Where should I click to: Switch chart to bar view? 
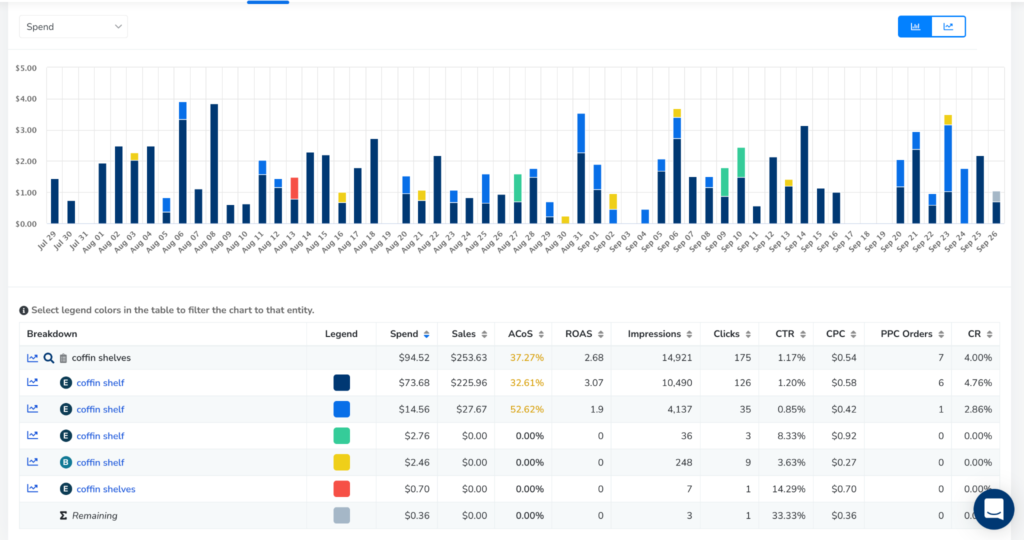coord(915,27)
